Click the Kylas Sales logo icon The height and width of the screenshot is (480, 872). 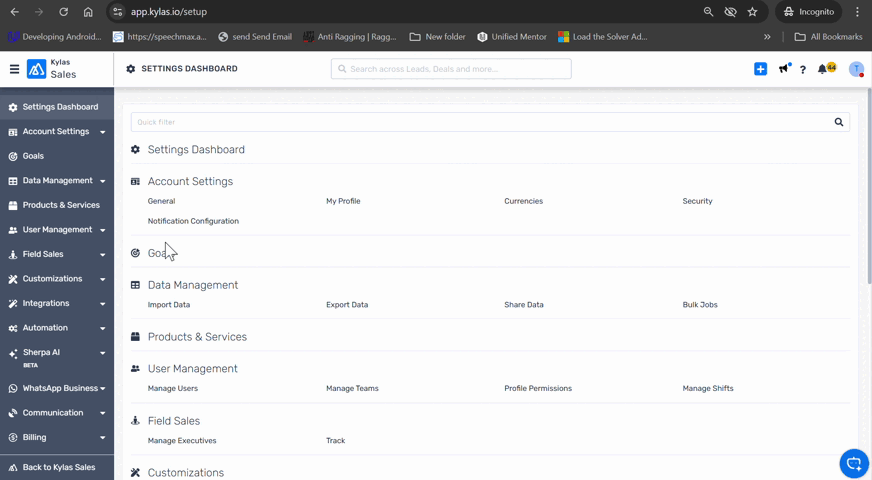[37, 69]
